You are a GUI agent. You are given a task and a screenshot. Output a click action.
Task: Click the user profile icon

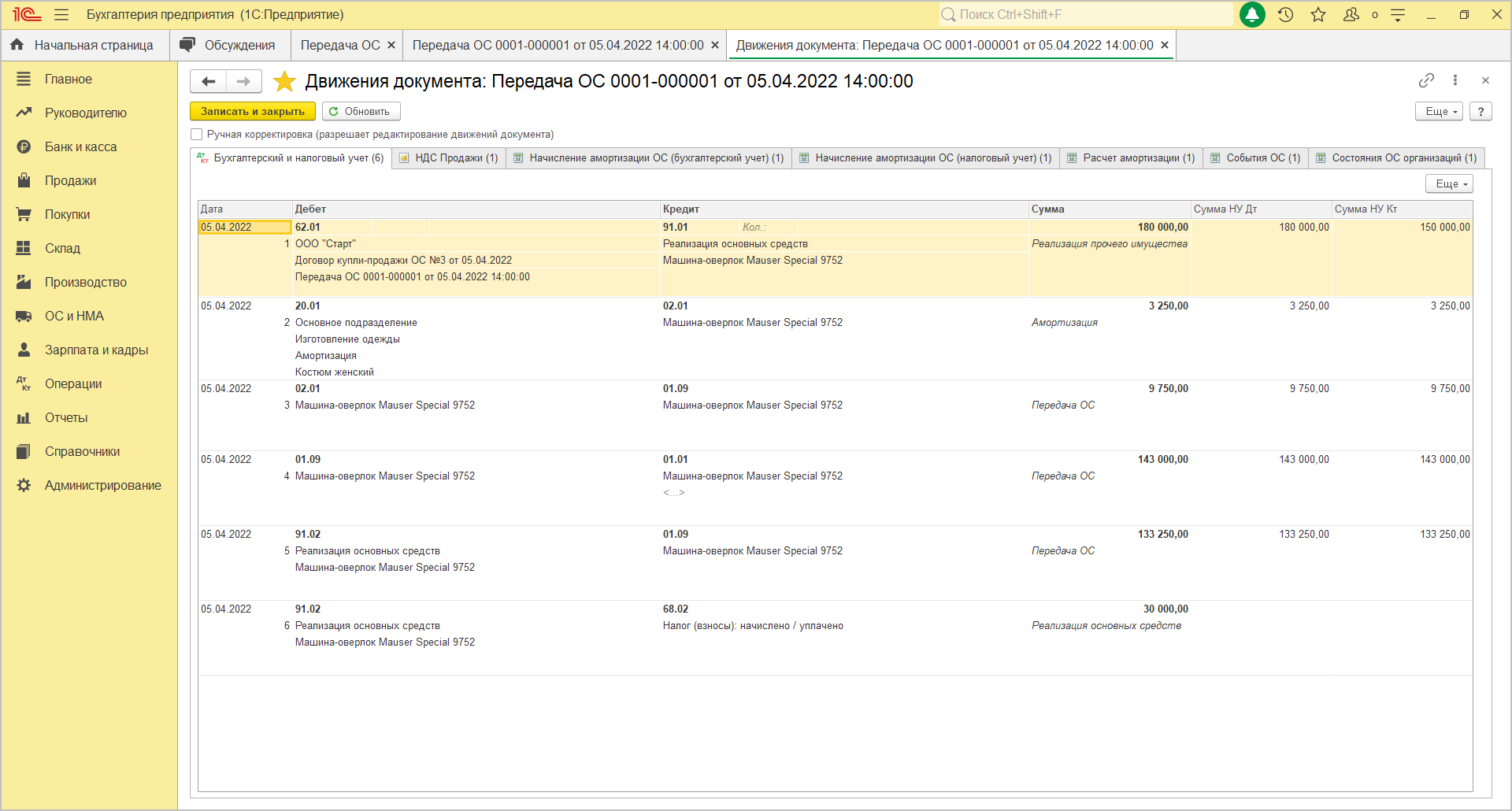[1351, 14]
